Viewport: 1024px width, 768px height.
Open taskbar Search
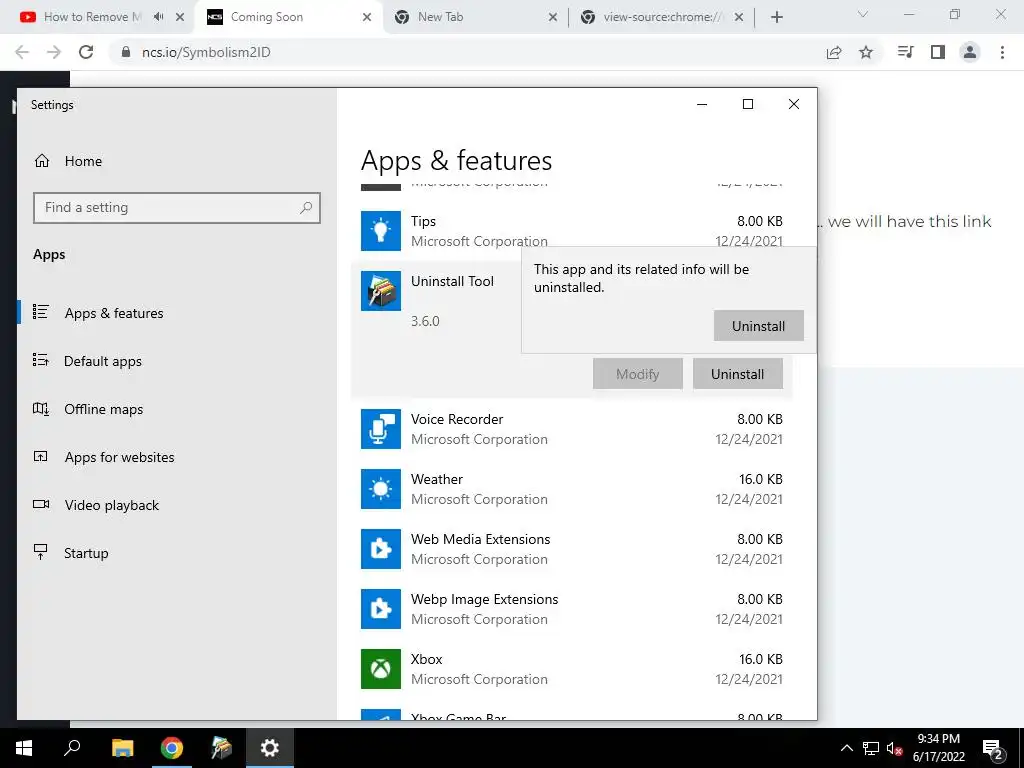tap(72, 748)
